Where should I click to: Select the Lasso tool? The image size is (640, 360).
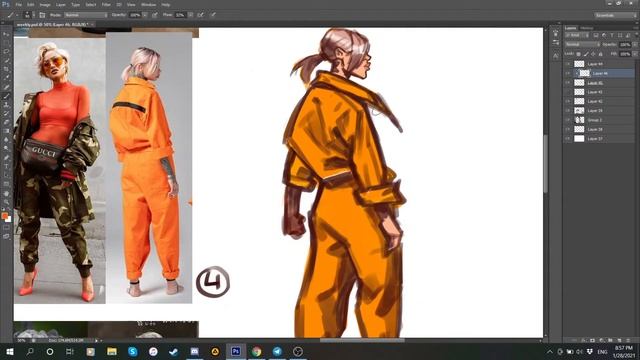6,52
